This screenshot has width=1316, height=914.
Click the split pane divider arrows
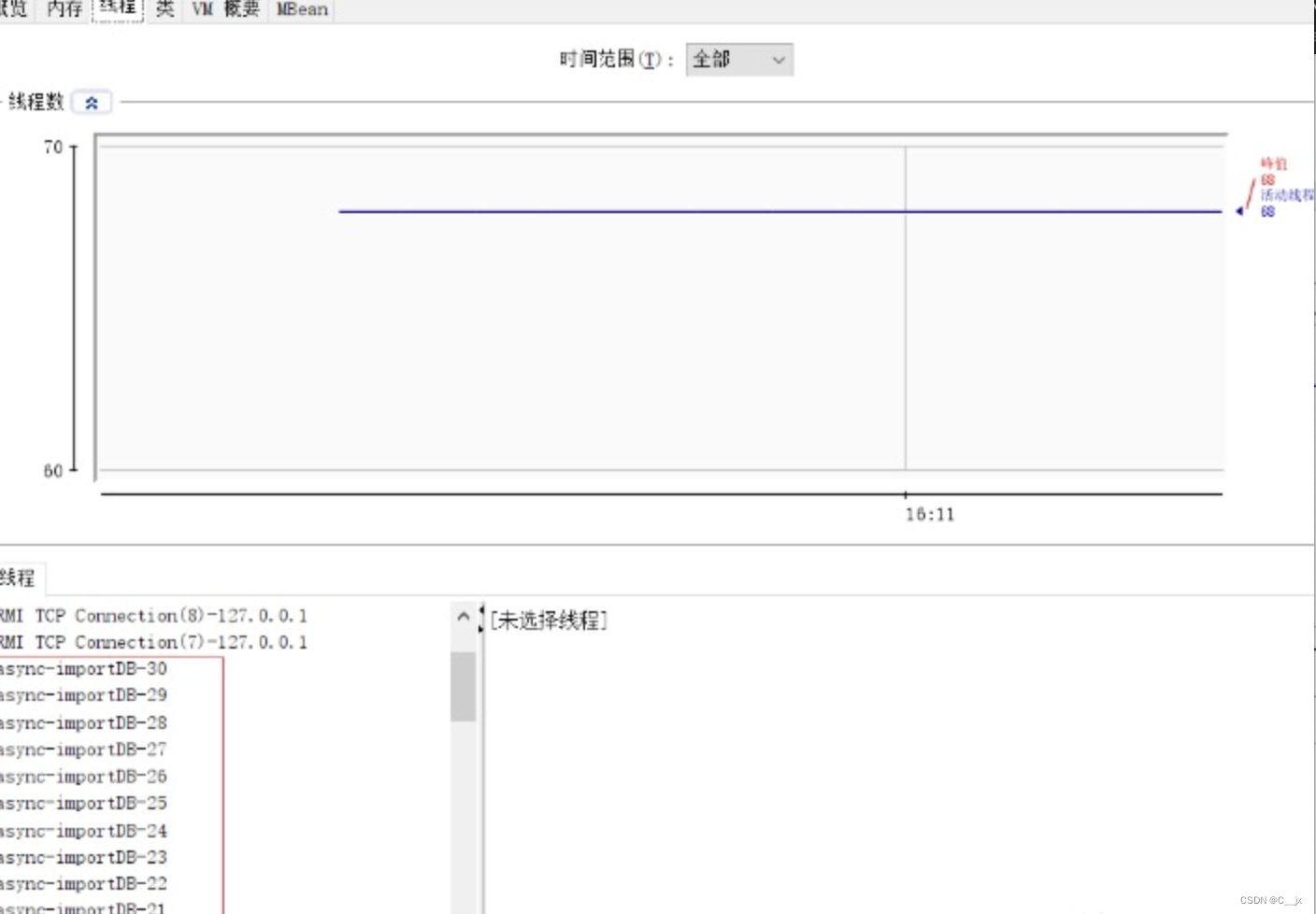tap(481, 618)
